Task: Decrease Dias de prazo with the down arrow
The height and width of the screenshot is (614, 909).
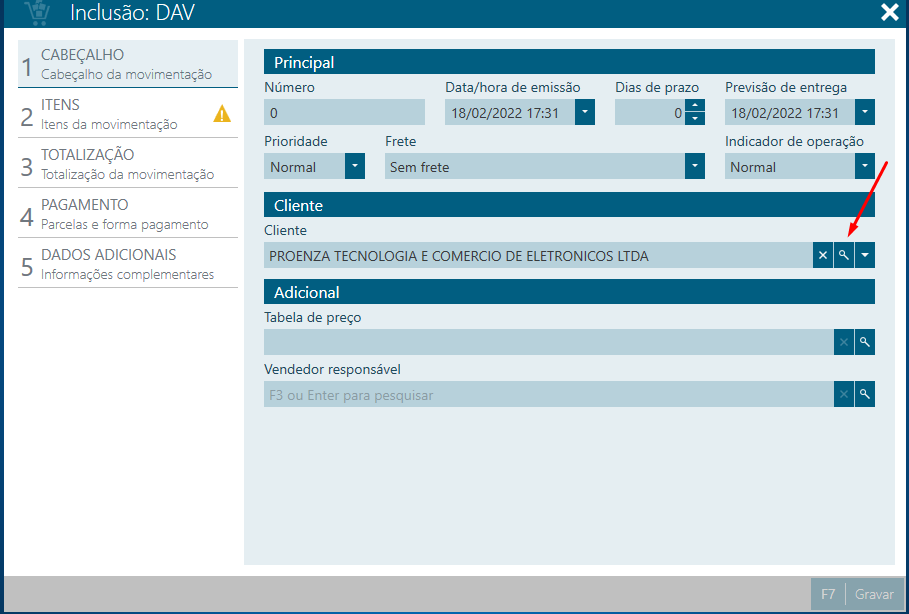Action: coord(695,118)
